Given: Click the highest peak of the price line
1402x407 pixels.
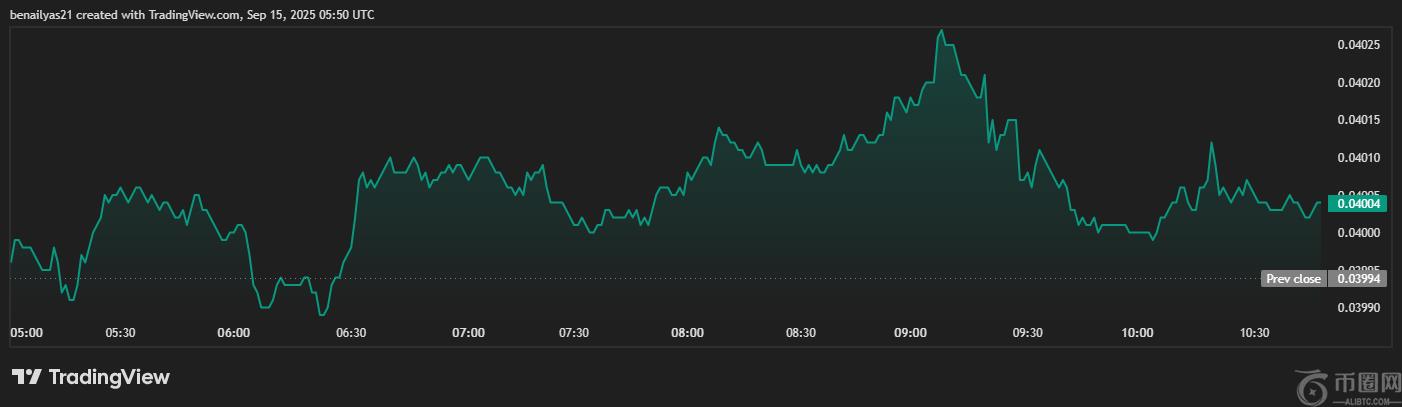Looking at the screenshot, I should tap(941, 31).
